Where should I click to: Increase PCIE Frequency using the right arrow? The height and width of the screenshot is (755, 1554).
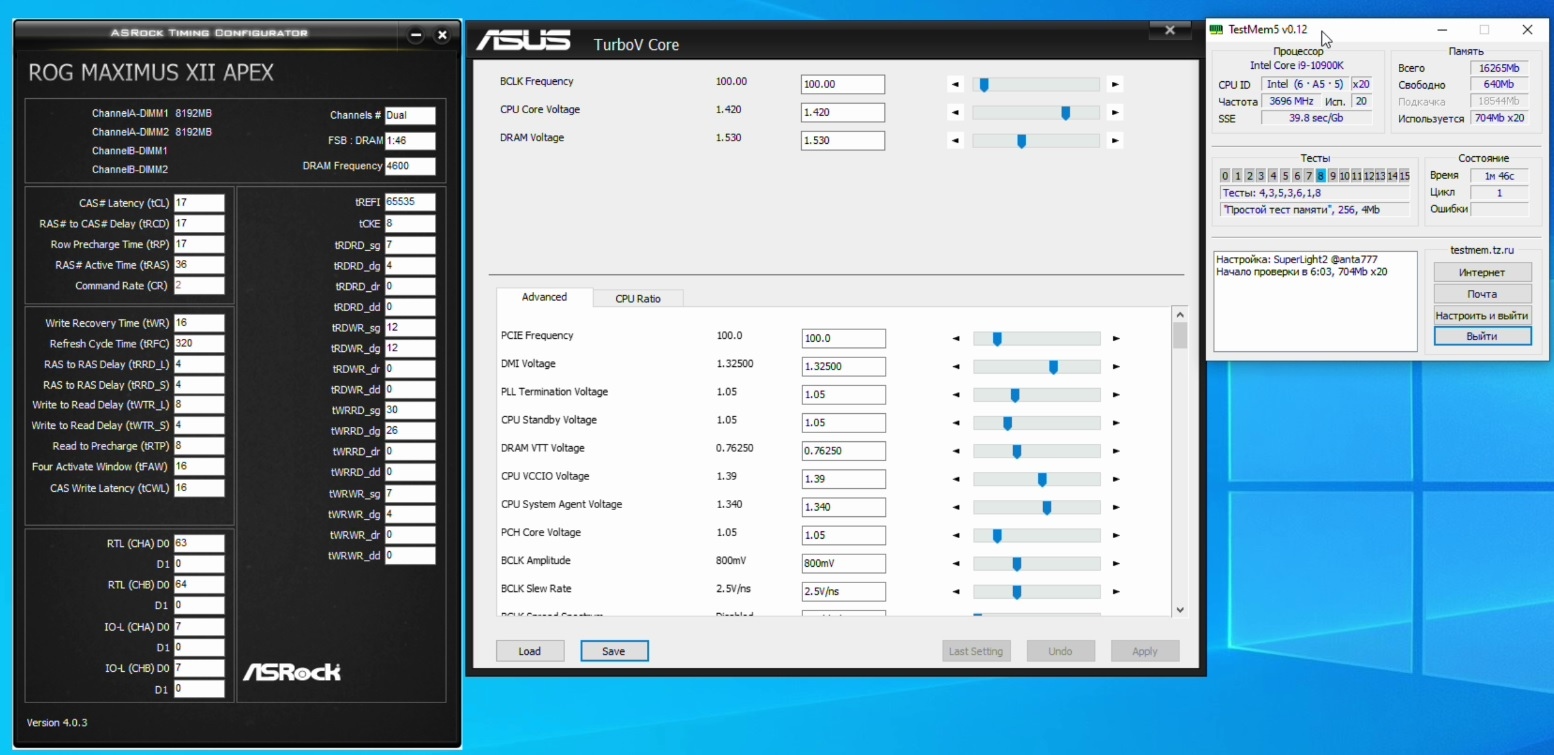pos(1116,339)
